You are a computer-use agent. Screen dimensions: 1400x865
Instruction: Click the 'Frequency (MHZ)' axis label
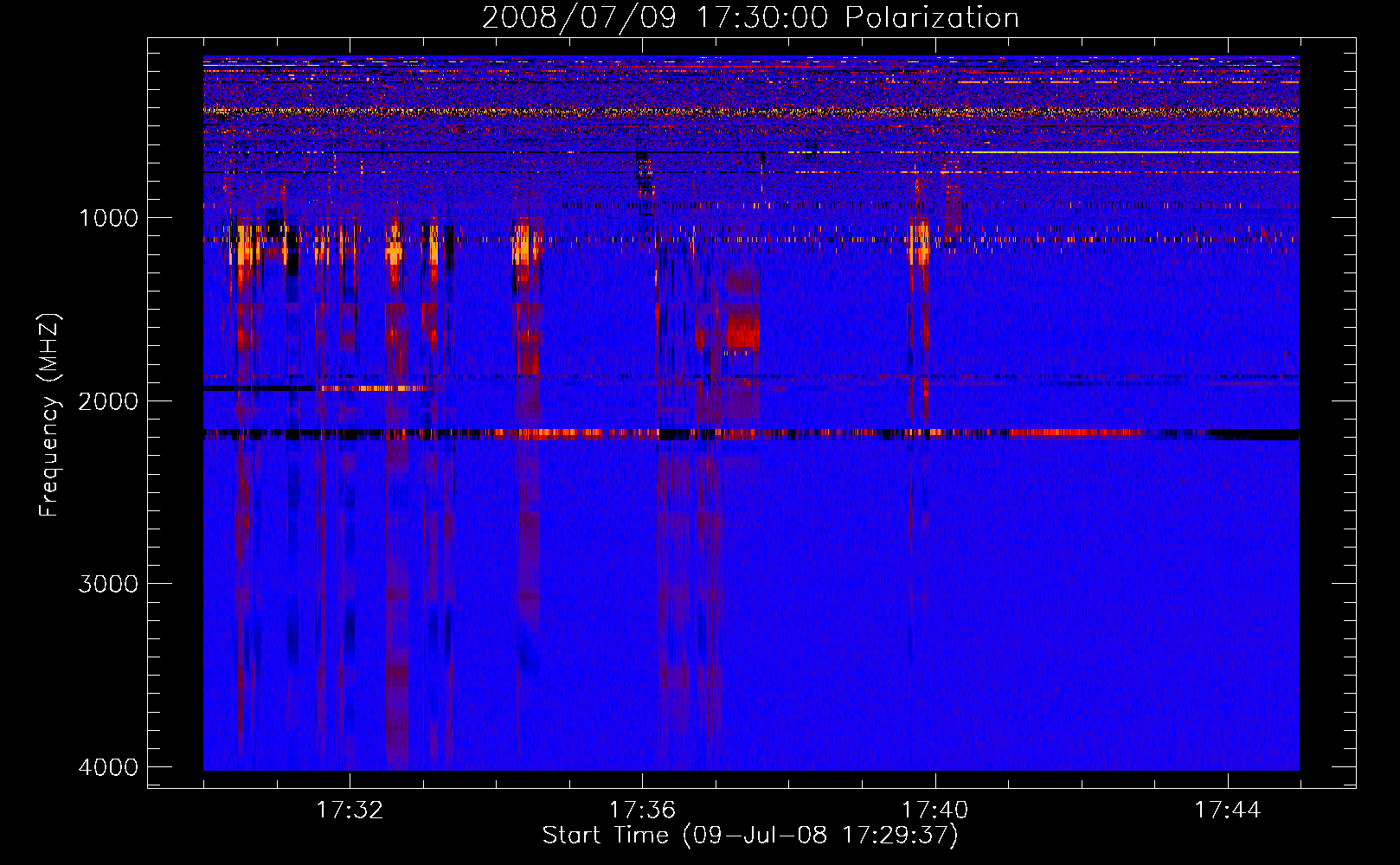point(49,415)
